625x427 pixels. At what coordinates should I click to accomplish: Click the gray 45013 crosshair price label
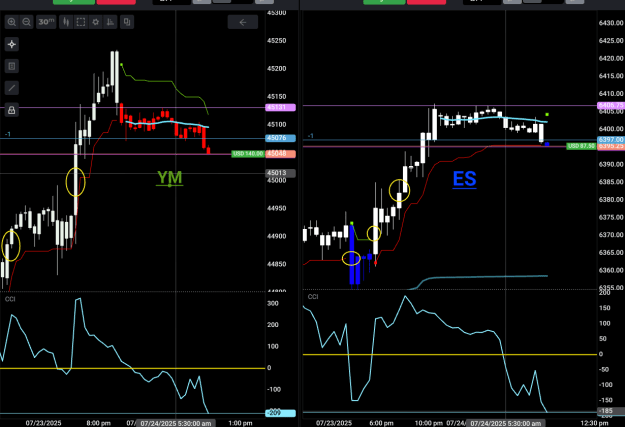point(281,173)
